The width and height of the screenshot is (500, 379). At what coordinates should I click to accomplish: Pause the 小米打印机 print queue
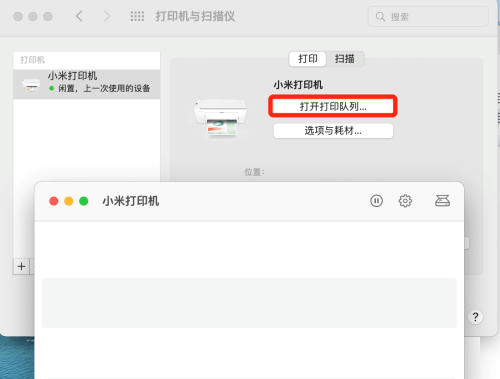376,201
